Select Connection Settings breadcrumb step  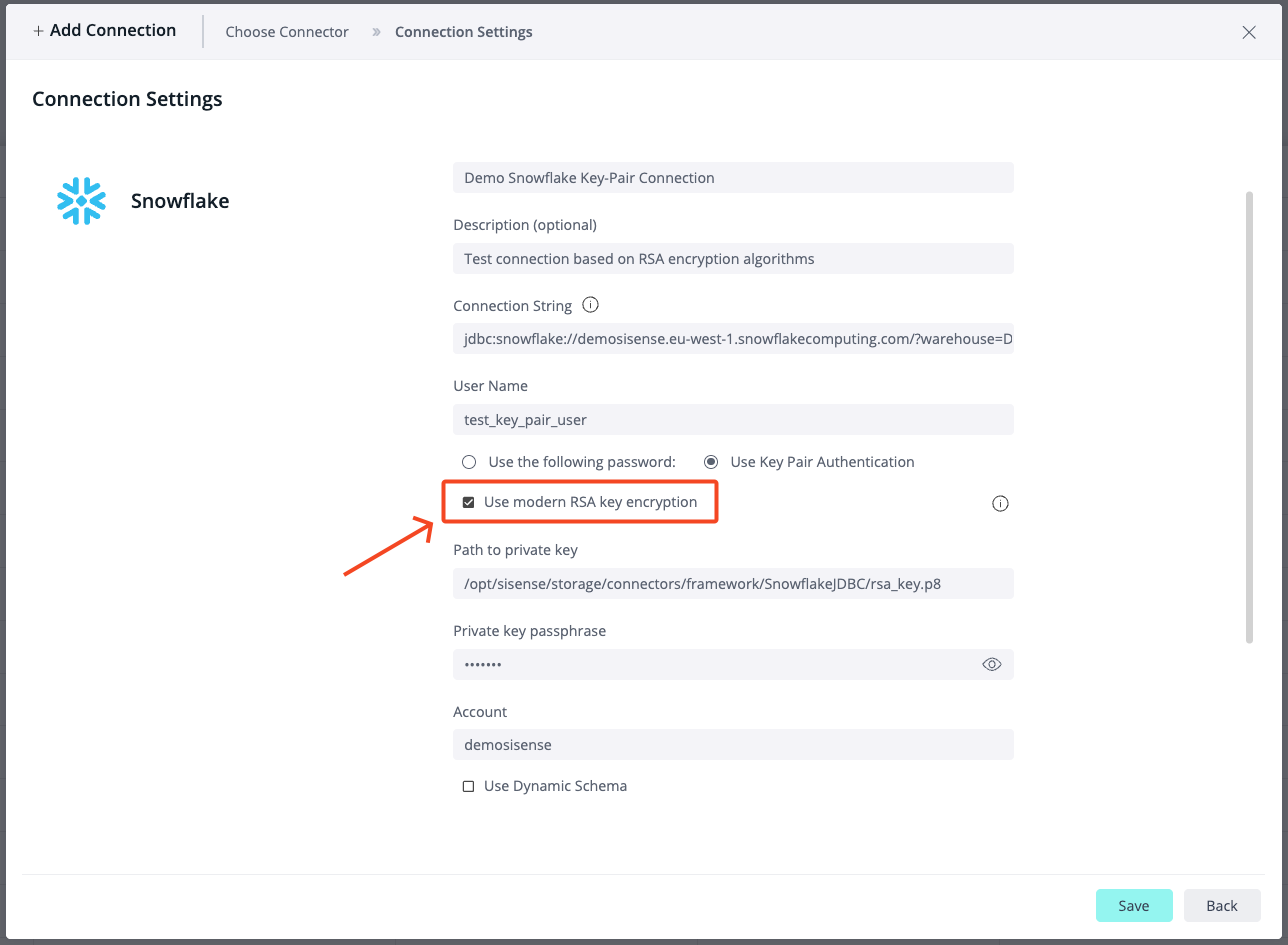coord(464,32)
